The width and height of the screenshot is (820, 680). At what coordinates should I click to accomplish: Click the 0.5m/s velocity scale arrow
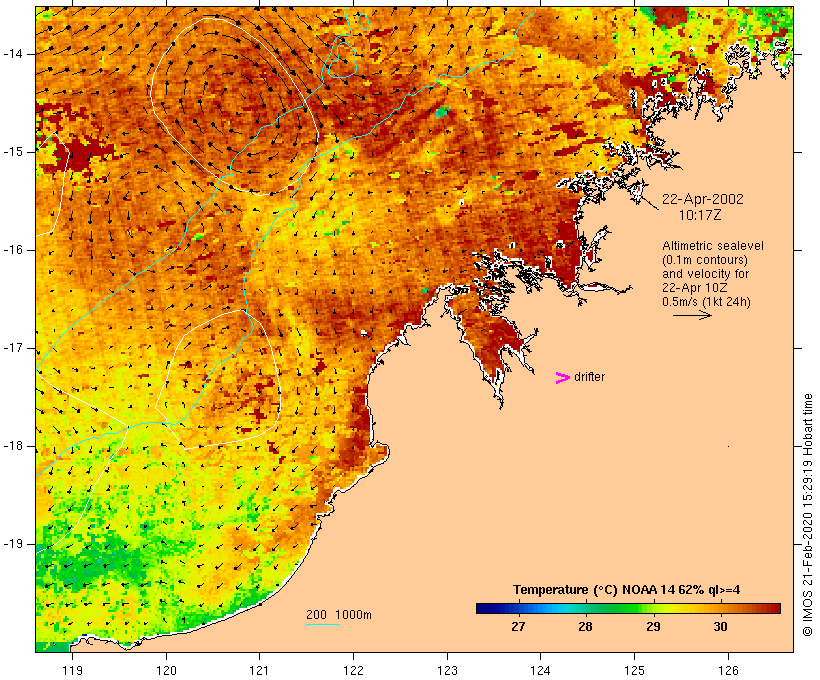point(692,315)
